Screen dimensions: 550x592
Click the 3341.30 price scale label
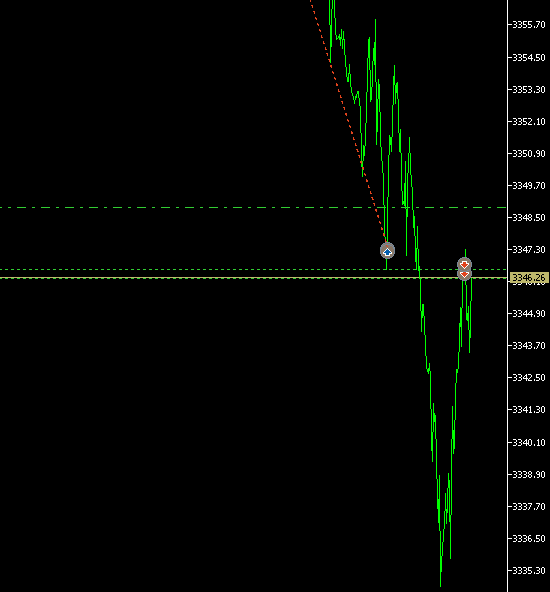[x=528, y=410]
